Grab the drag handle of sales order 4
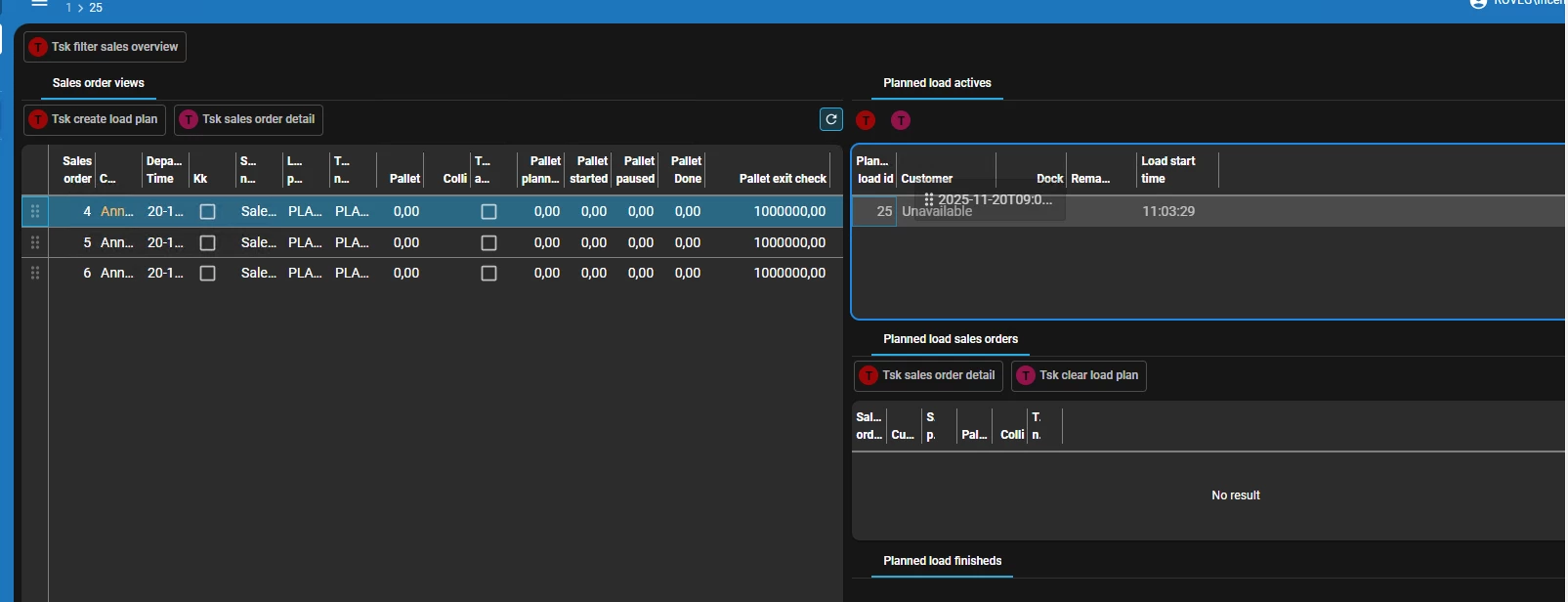Image resolution: width=1568 pixels, height=602 pixels. (35, 211)
